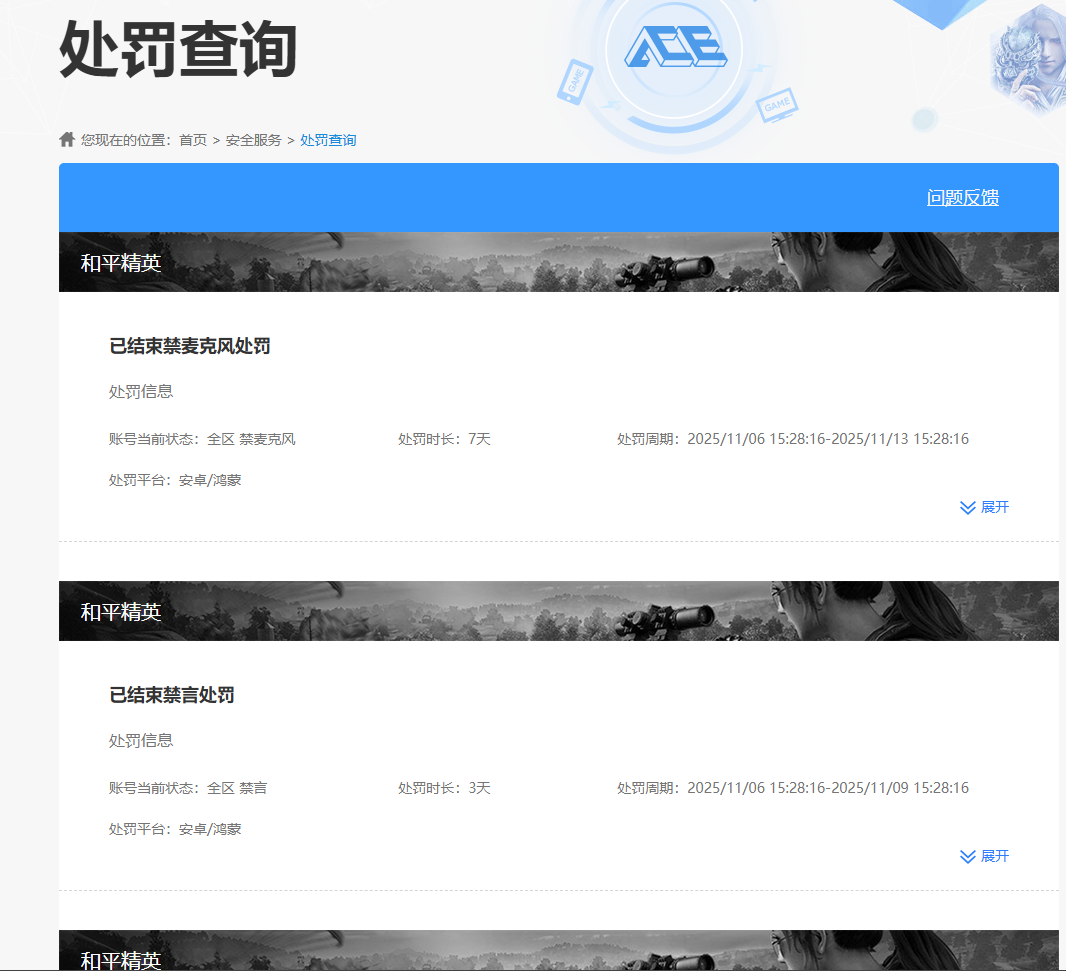This screenshot has height=971, width=1066.
Task: Go to 首页 in the breadcrumb
Action: 193,140
